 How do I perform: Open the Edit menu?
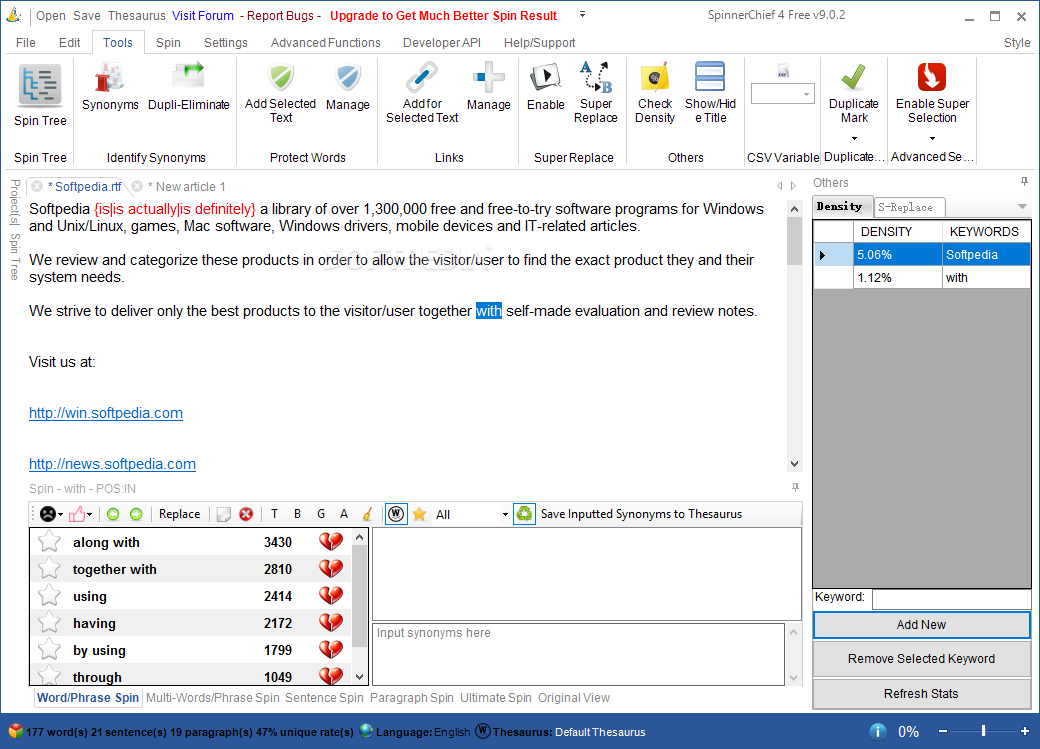pyautogui.click(x=70, y=42)
